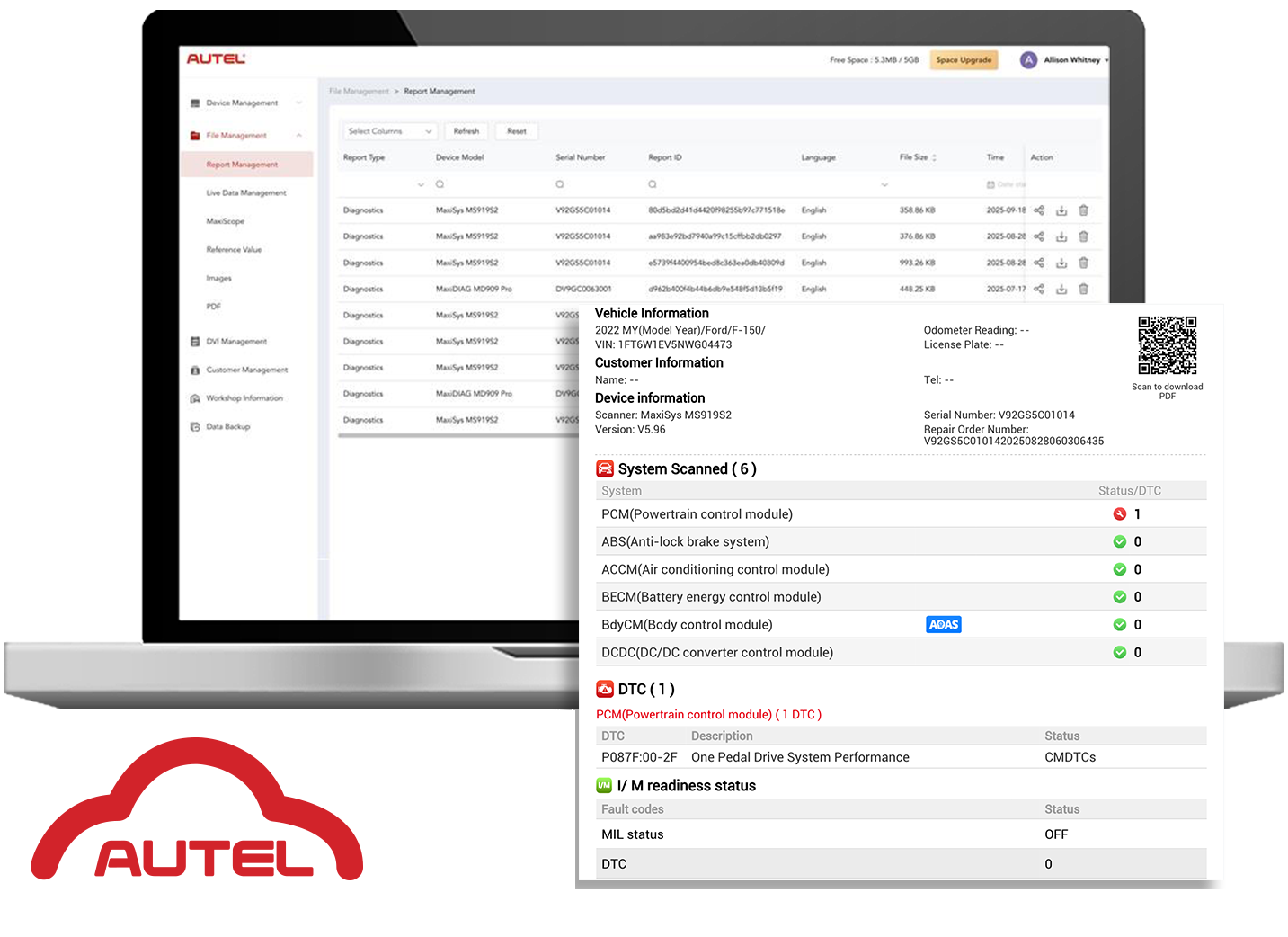Open Live Data Management
This screenshot has height=937, width=1288.
coord(246,192)
